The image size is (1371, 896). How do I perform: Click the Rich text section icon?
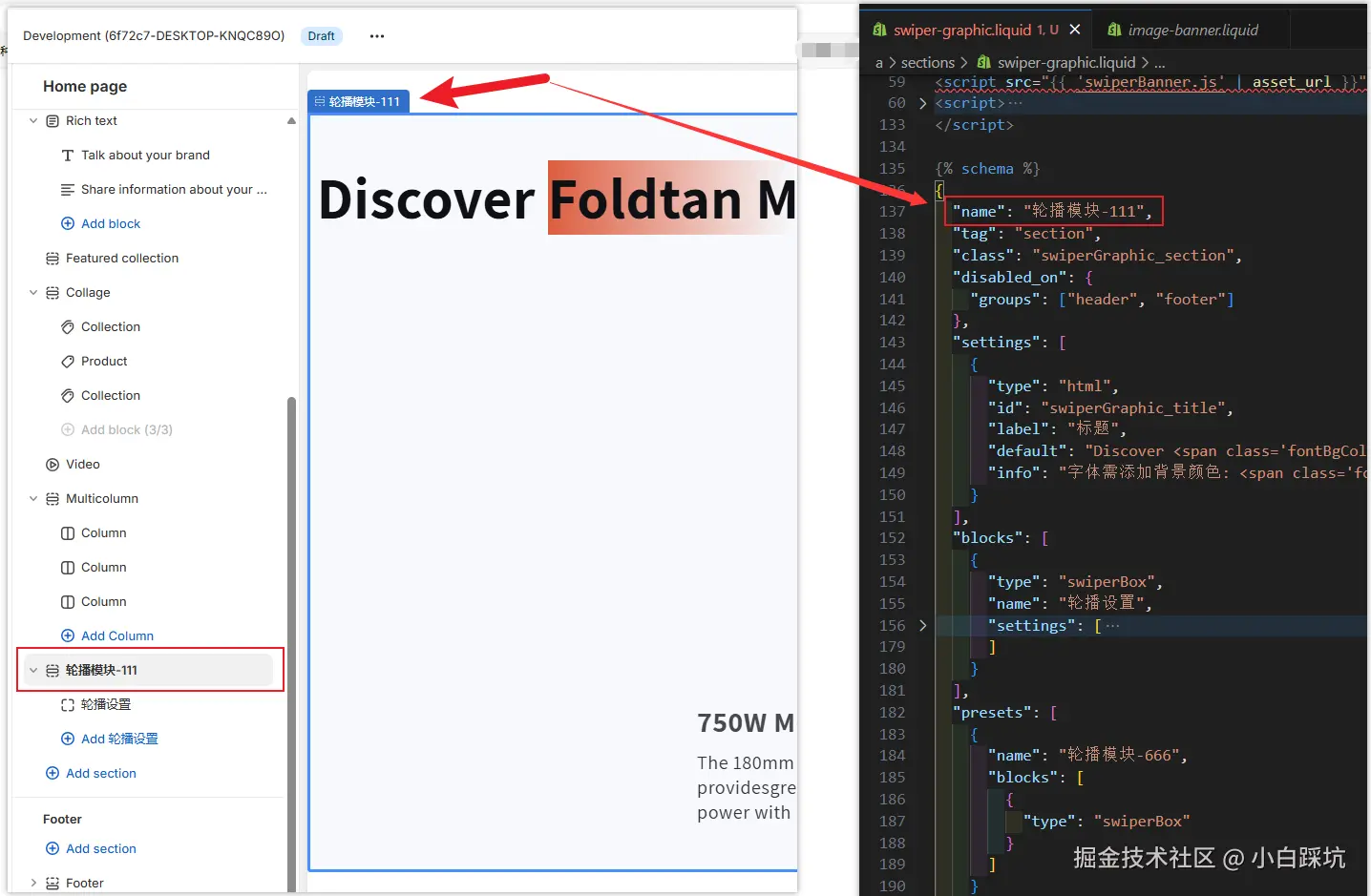(53, 121)
